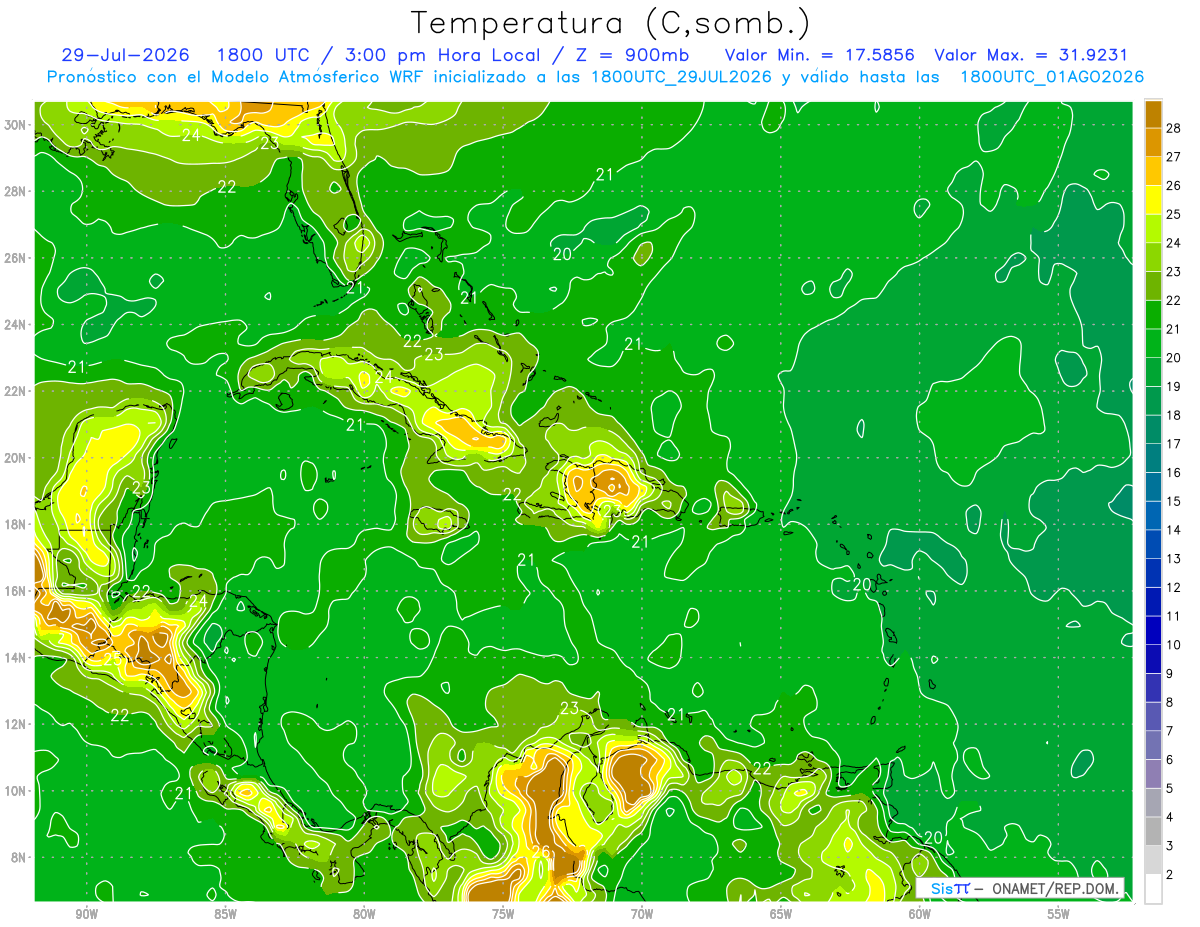
Task: Click the 70W longitude axis label
Action: coord(642,914)
